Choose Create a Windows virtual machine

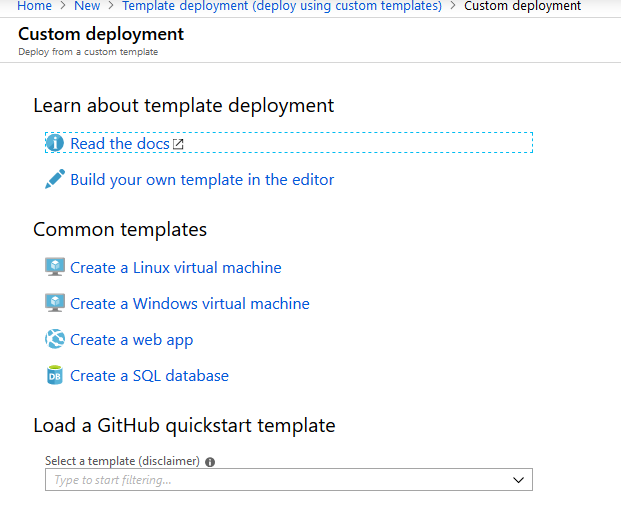coord(190,304)
